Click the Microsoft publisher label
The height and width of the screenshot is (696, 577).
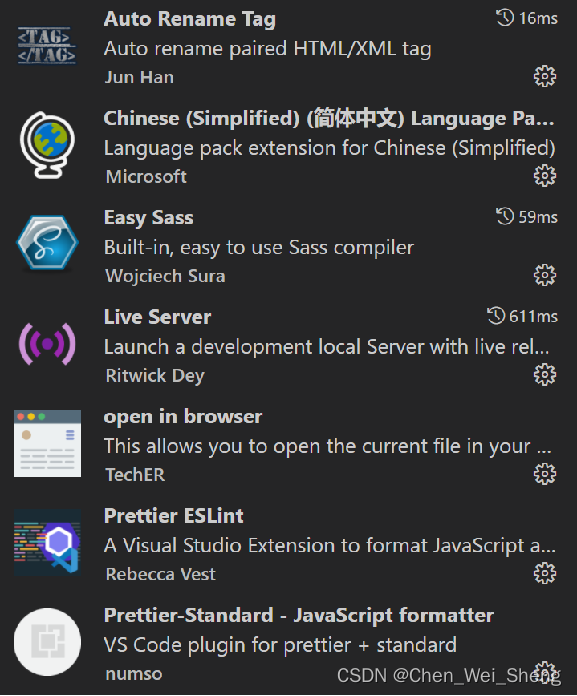coord(146,177)
